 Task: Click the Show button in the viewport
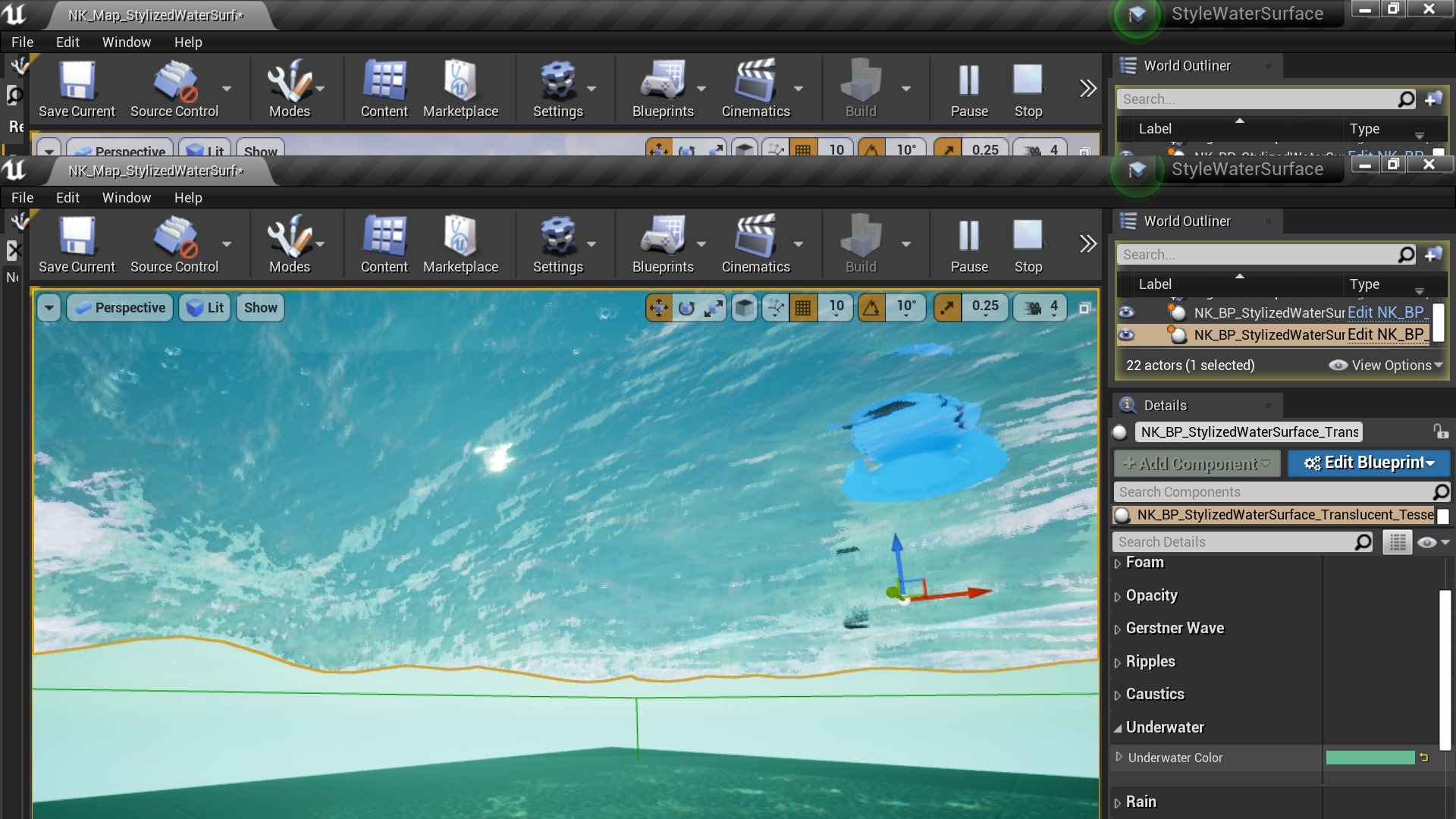point(260,308)
